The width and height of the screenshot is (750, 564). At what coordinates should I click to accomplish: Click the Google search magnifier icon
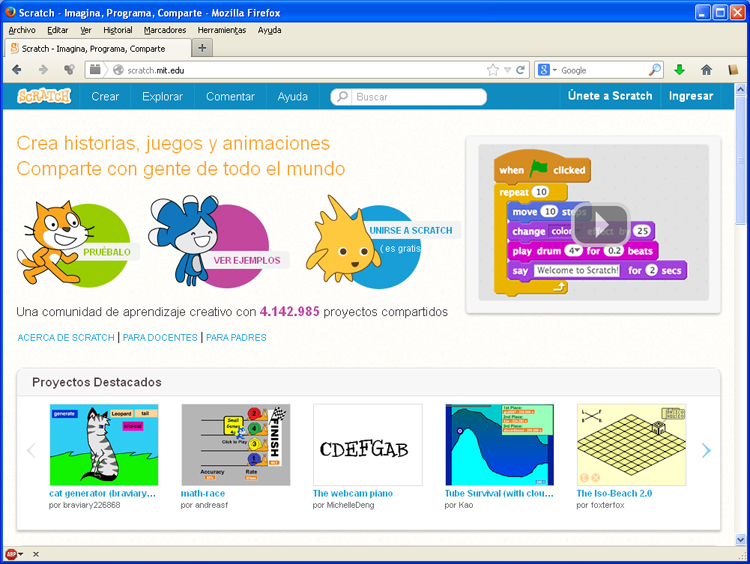click(x=655, y=70)
